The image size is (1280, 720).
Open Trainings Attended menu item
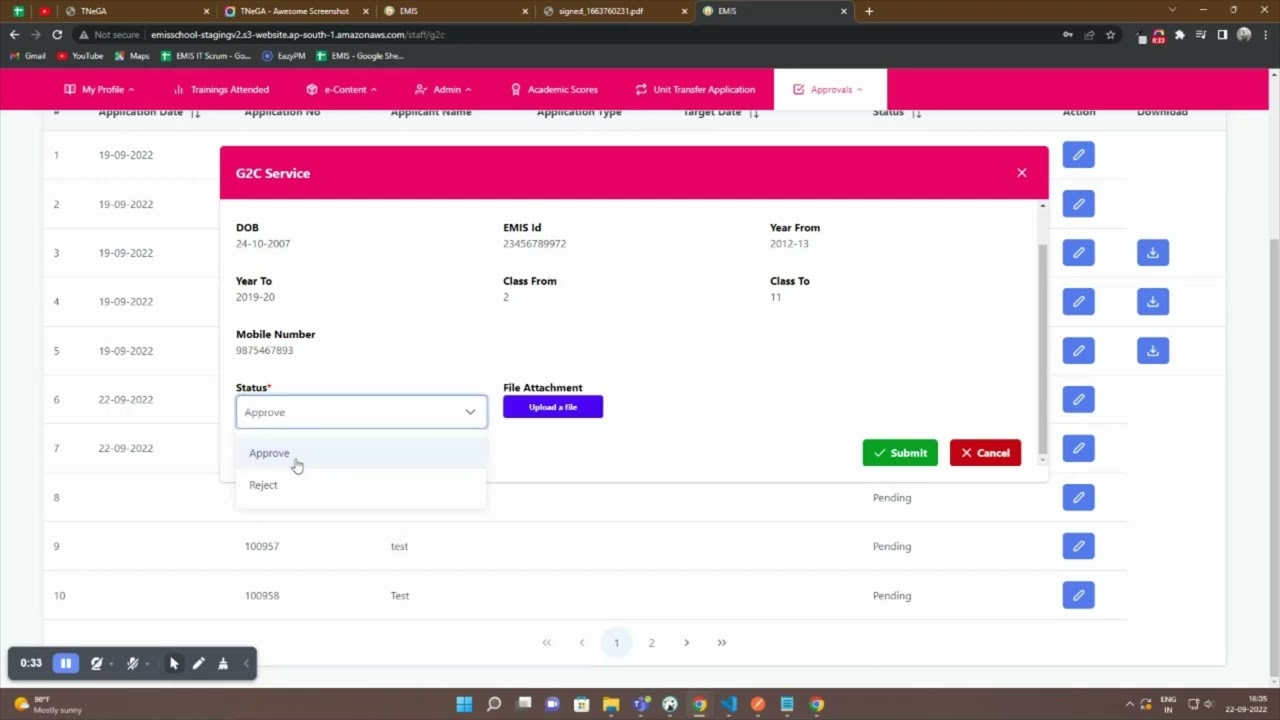coord(221,89)
